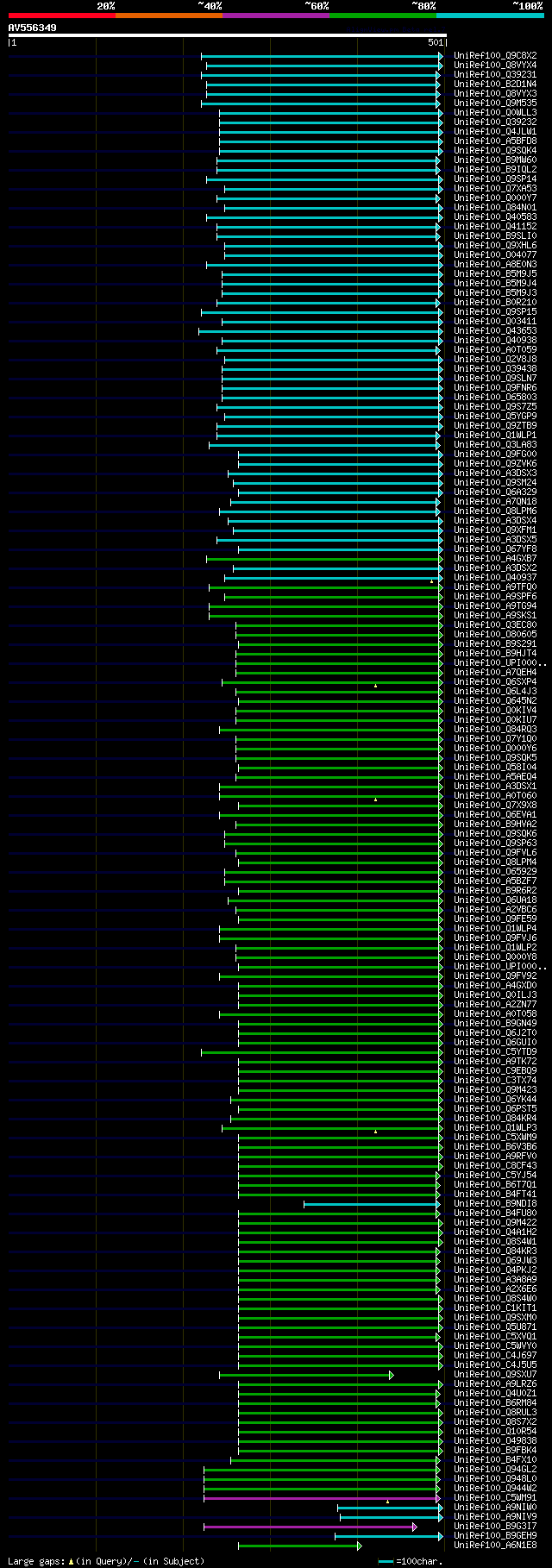Select label UniRef100_Q2V8J8

click(x=495, y=360)
